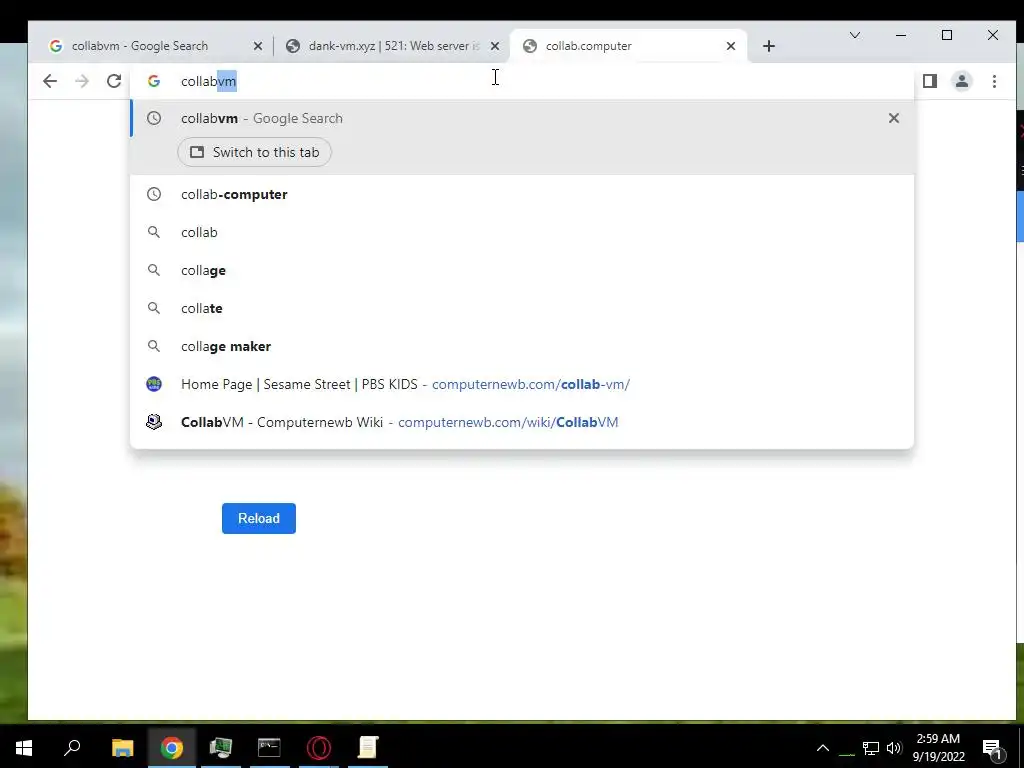Open the tab search chevron
This screenshot has height=768, width=1024.
pos(855,35)
